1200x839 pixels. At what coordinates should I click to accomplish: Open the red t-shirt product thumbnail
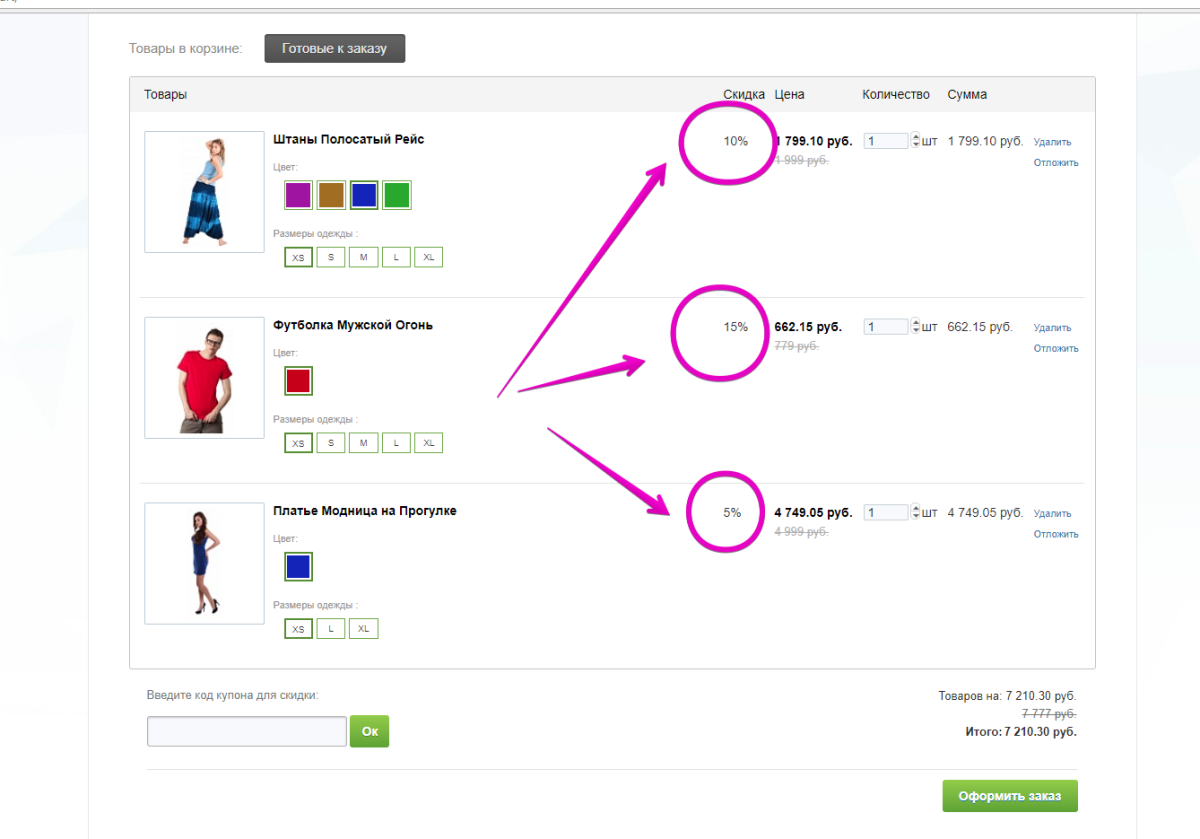pos(204,378)
